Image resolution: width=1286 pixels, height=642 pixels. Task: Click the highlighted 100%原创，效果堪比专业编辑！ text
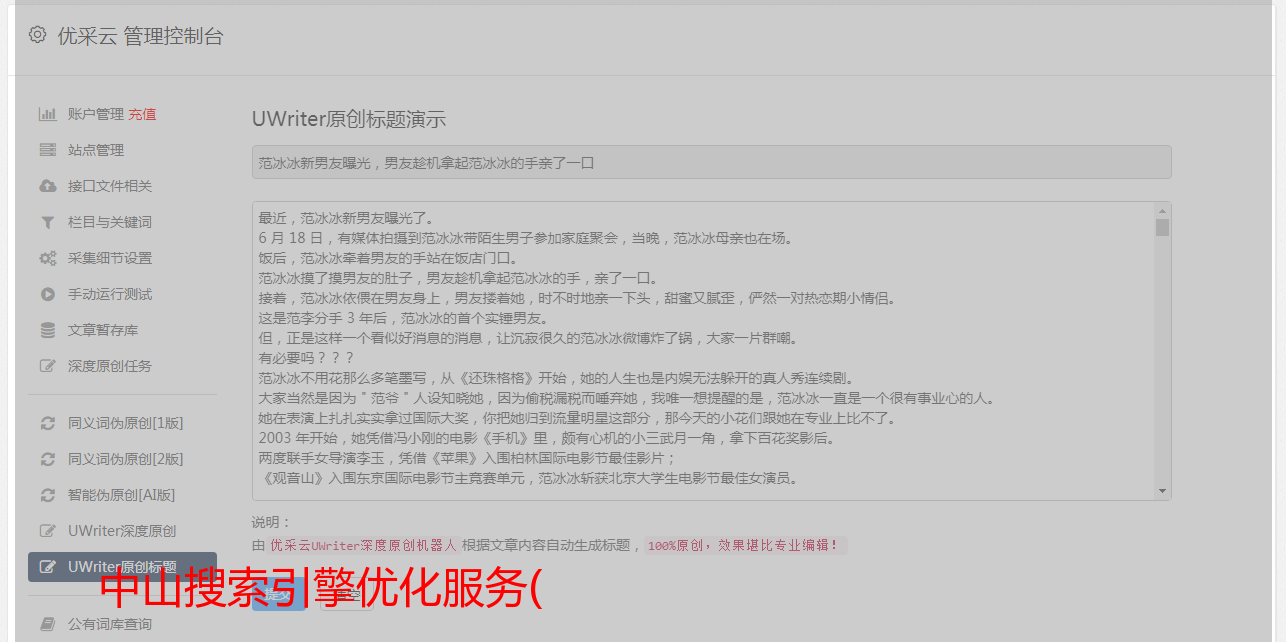744,545
